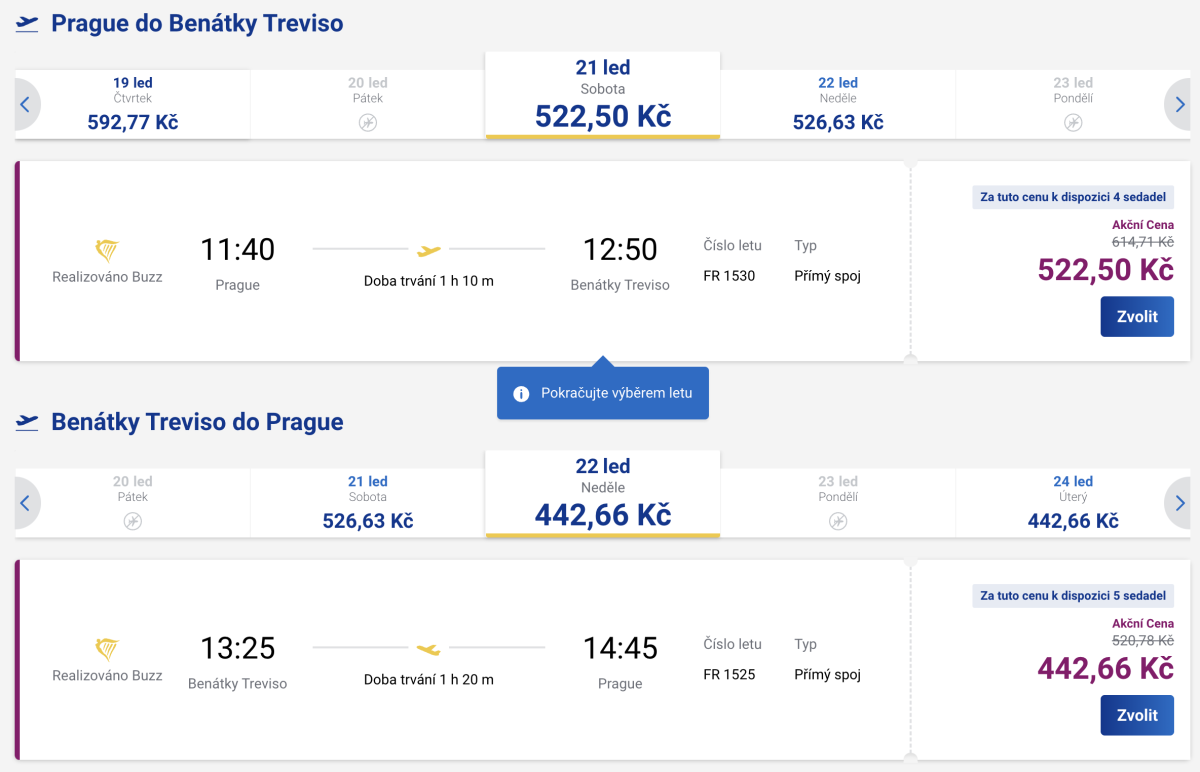
Task: Click the Ryanair harp logo on flight FR 1530
Action: click(107, 251)
